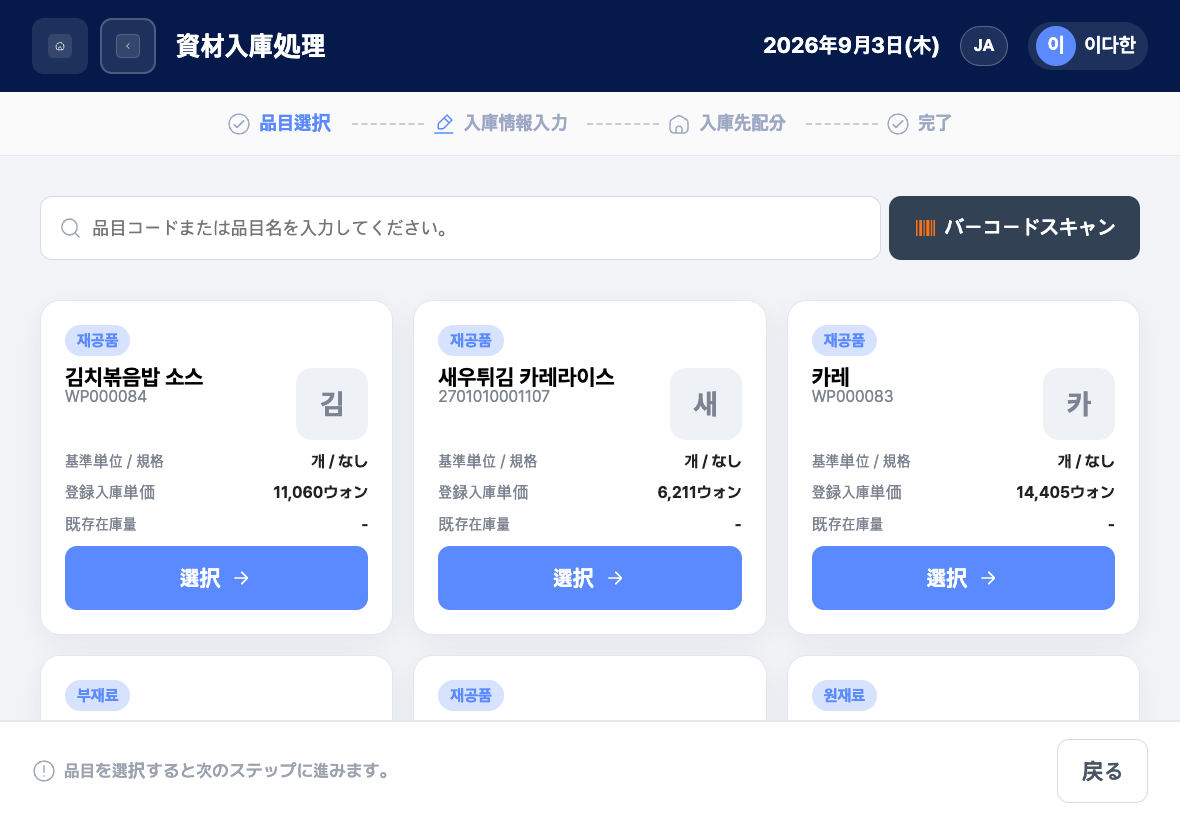Click item code WP000083
Viewport: 1180px width, 820px height.
click(x=853, y=396)
